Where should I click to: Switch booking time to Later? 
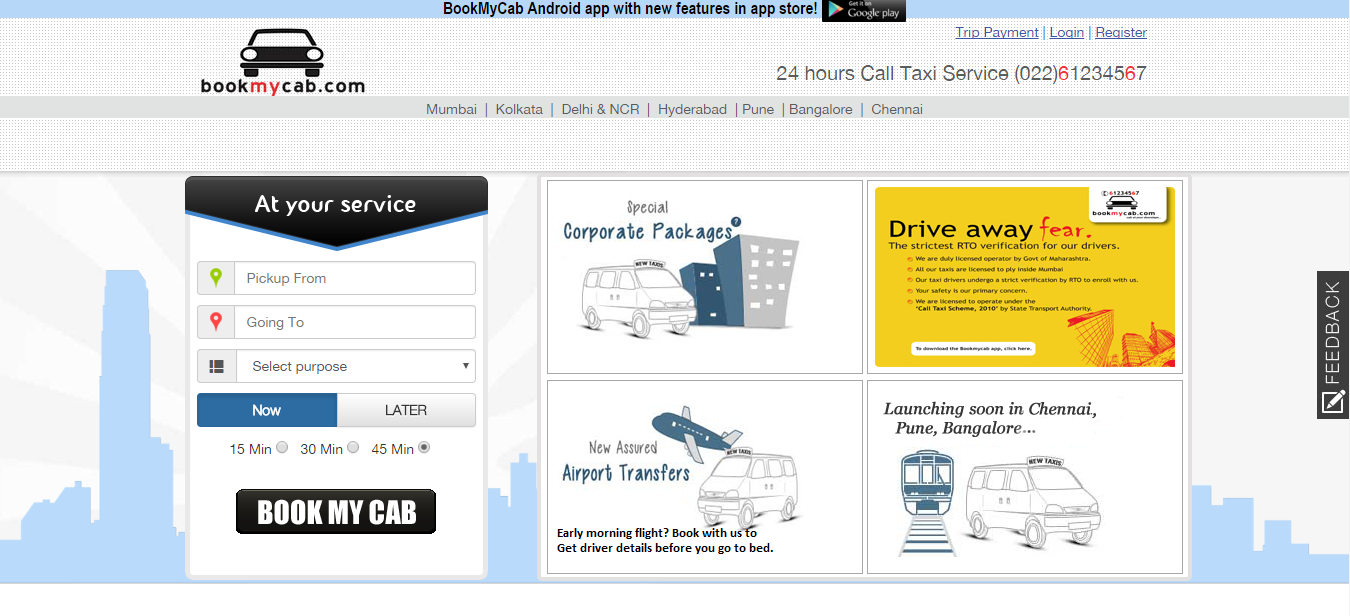click(x=406, y=410)
